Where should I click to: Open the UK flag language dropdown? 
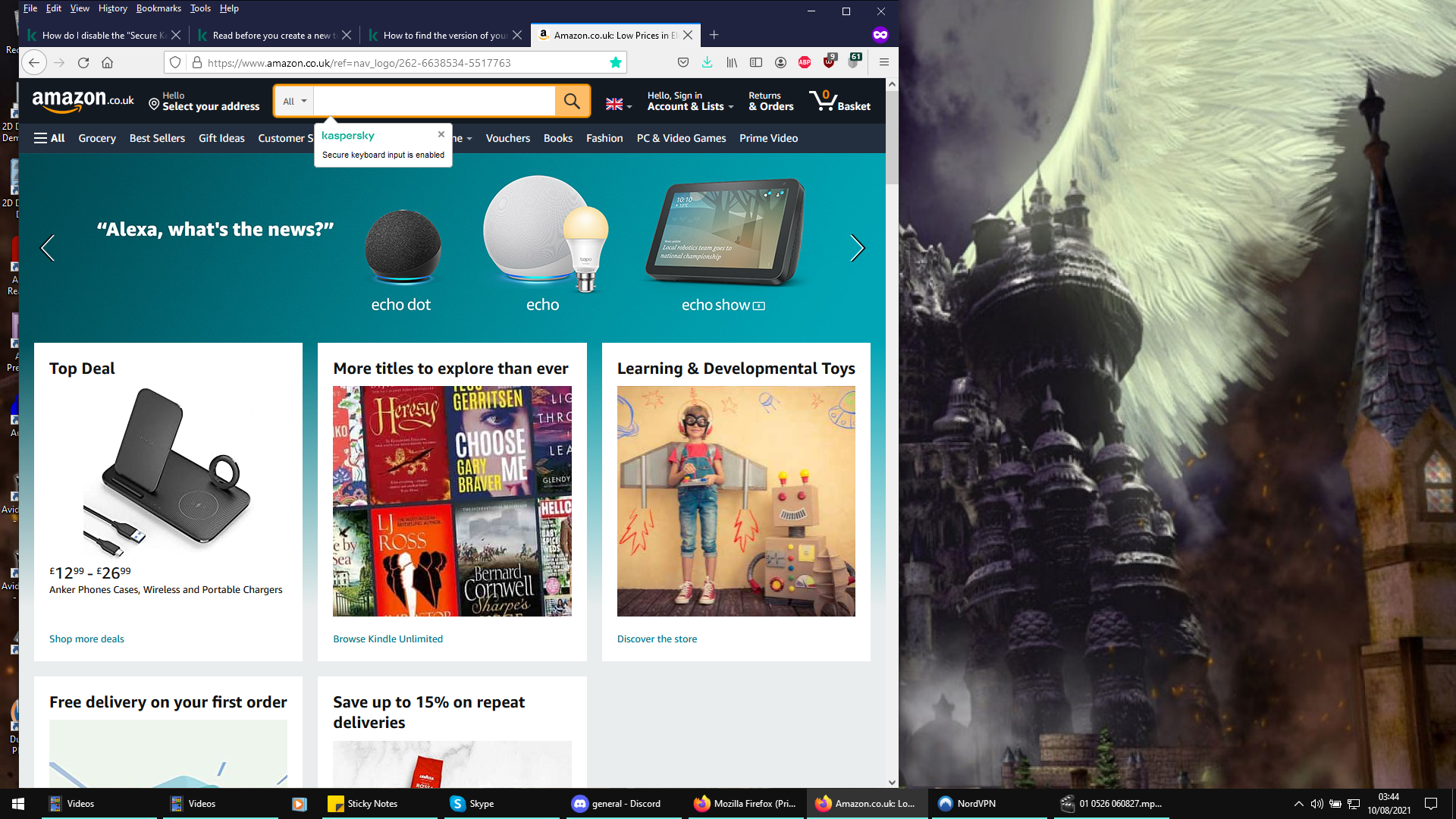point(618,105)
